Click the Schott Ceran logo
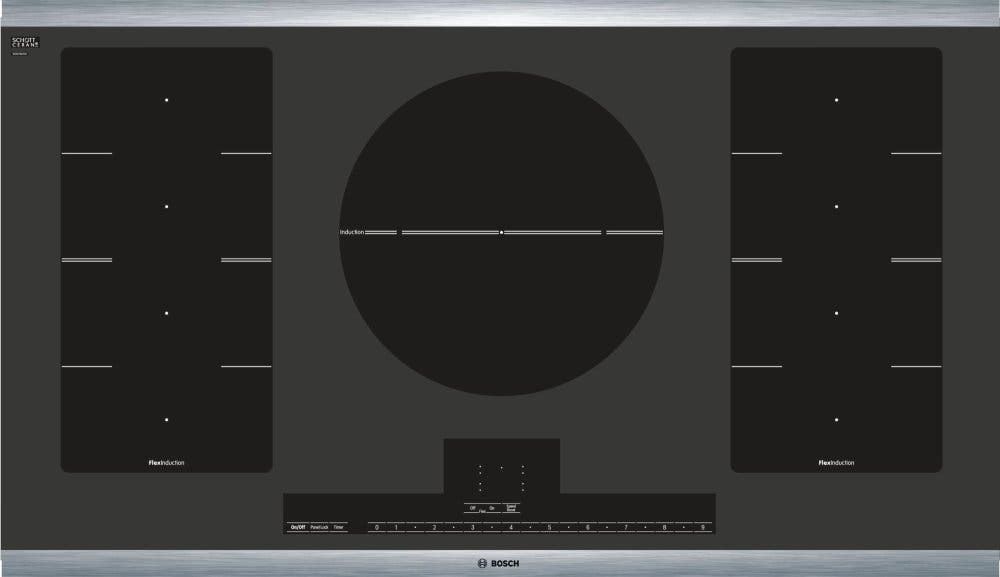This screenshot has height=577, width=1000. (26, 43)
